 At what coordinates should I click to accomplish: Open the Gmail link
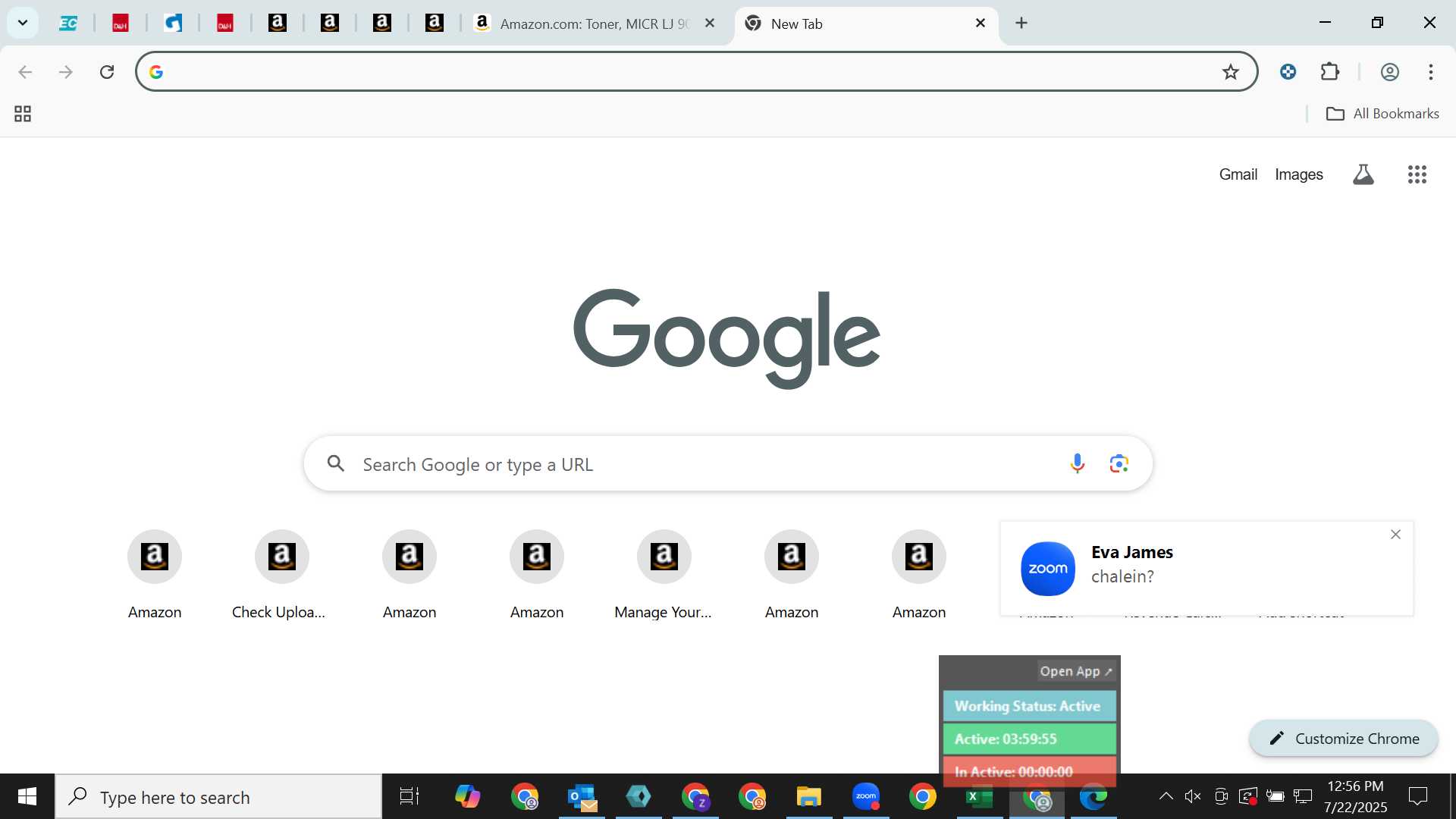(x=1238, y=174)
